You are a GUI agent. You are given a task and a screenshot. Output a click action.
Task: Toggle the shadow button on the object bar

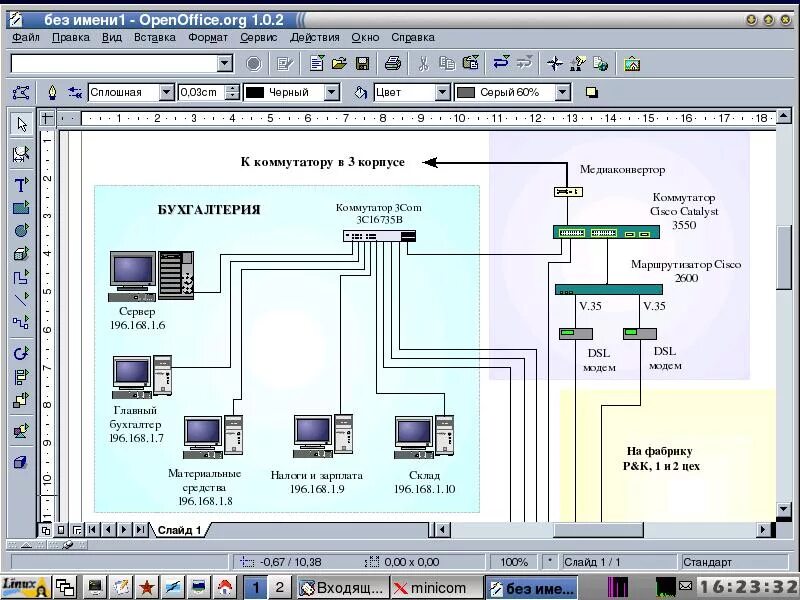pyautogui.click(x=591, y=92)
